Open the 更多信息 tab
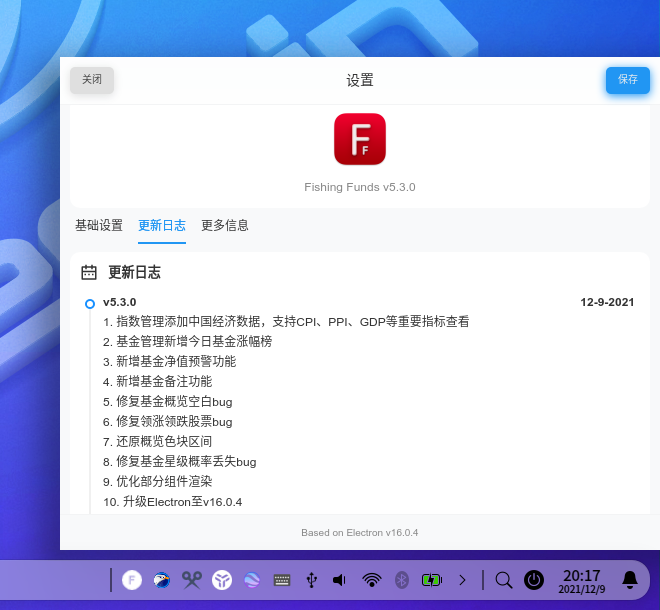This screenshot has height=610, width=660. (x=225, y=226)
